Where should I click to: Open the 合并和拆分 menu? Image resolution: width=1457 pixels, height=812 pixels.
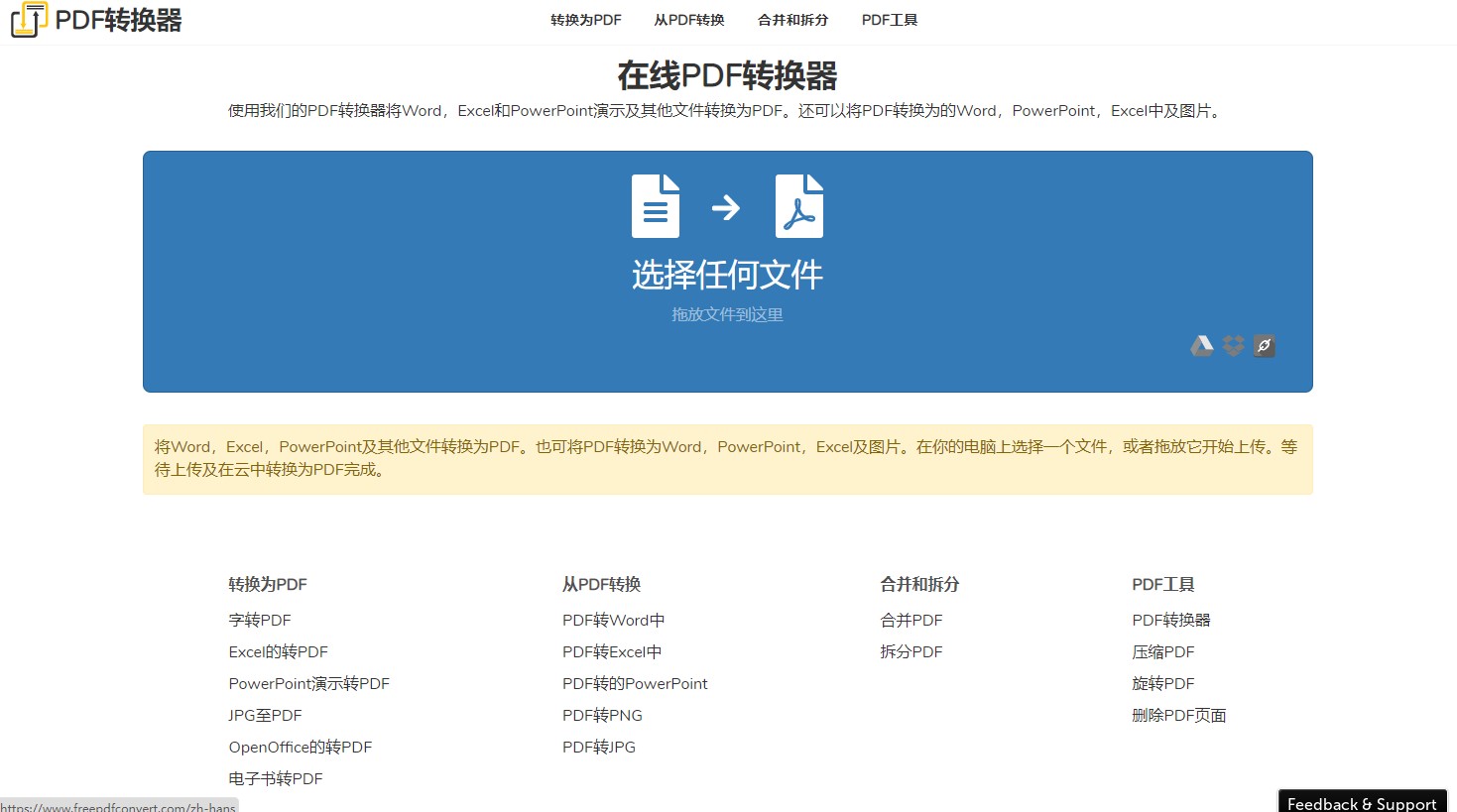[793, 20]
